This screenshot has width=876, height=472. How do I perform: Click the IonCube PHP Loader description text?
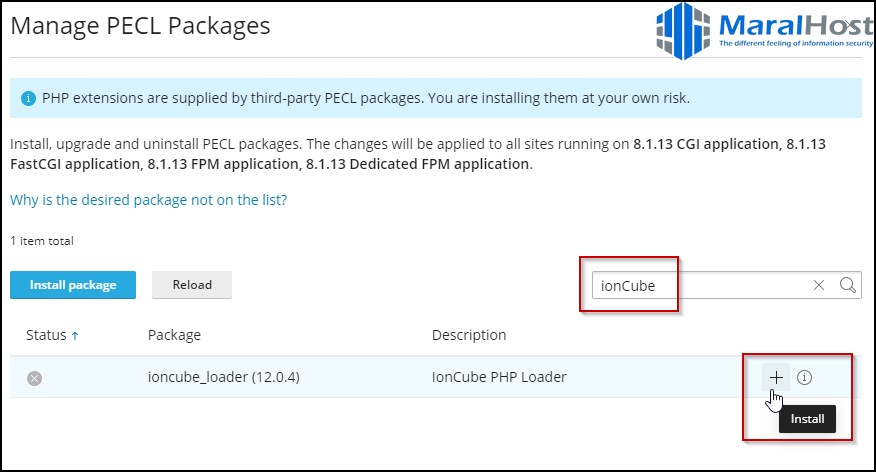click(x=499, y=377)
